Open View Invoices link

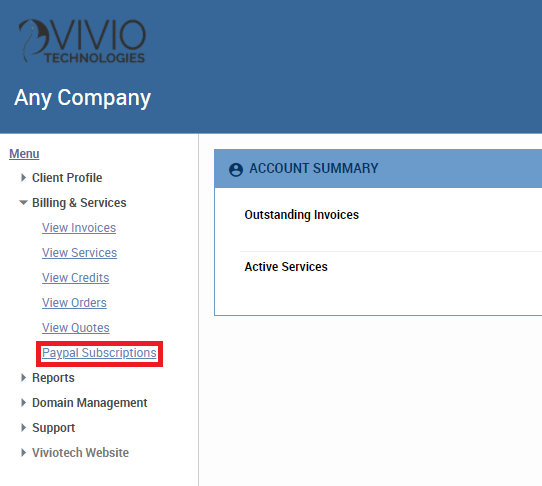[79, 228]
